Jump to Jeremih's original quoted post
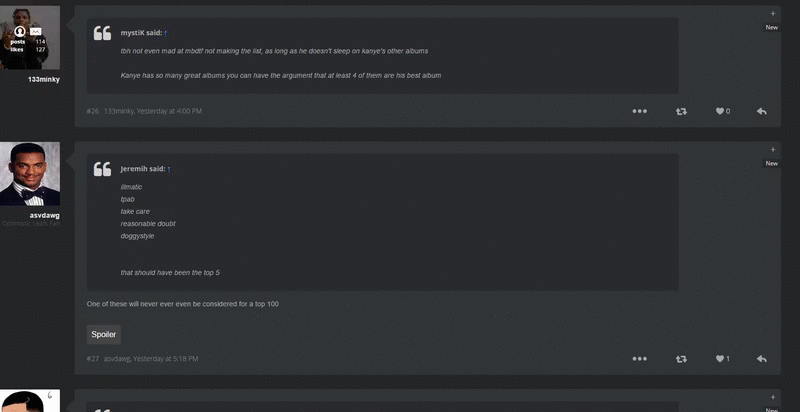Viewport: 800px width, 412px height. (x=169, y=169)
